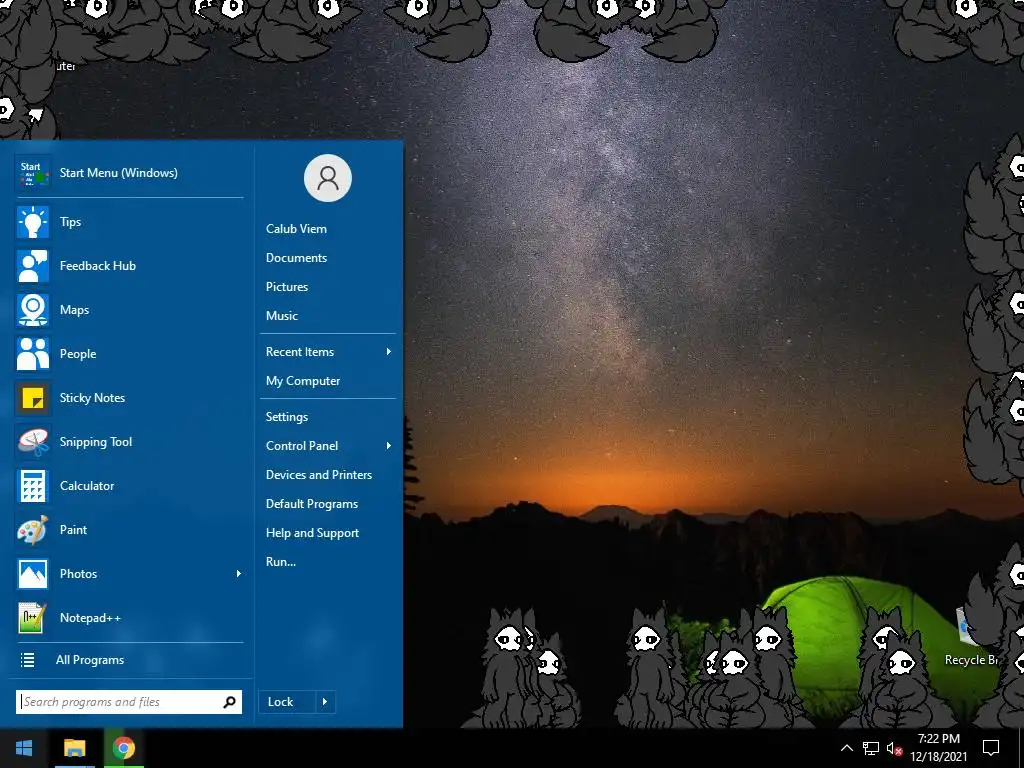Open Feedback Hub icon

33,266
